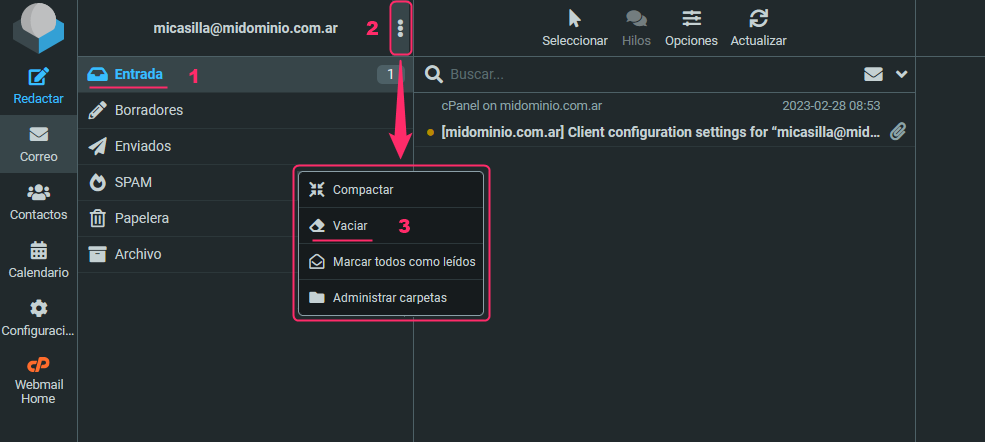Click the Roundcube logo
The image size is (985, 442).
(38, 28)
